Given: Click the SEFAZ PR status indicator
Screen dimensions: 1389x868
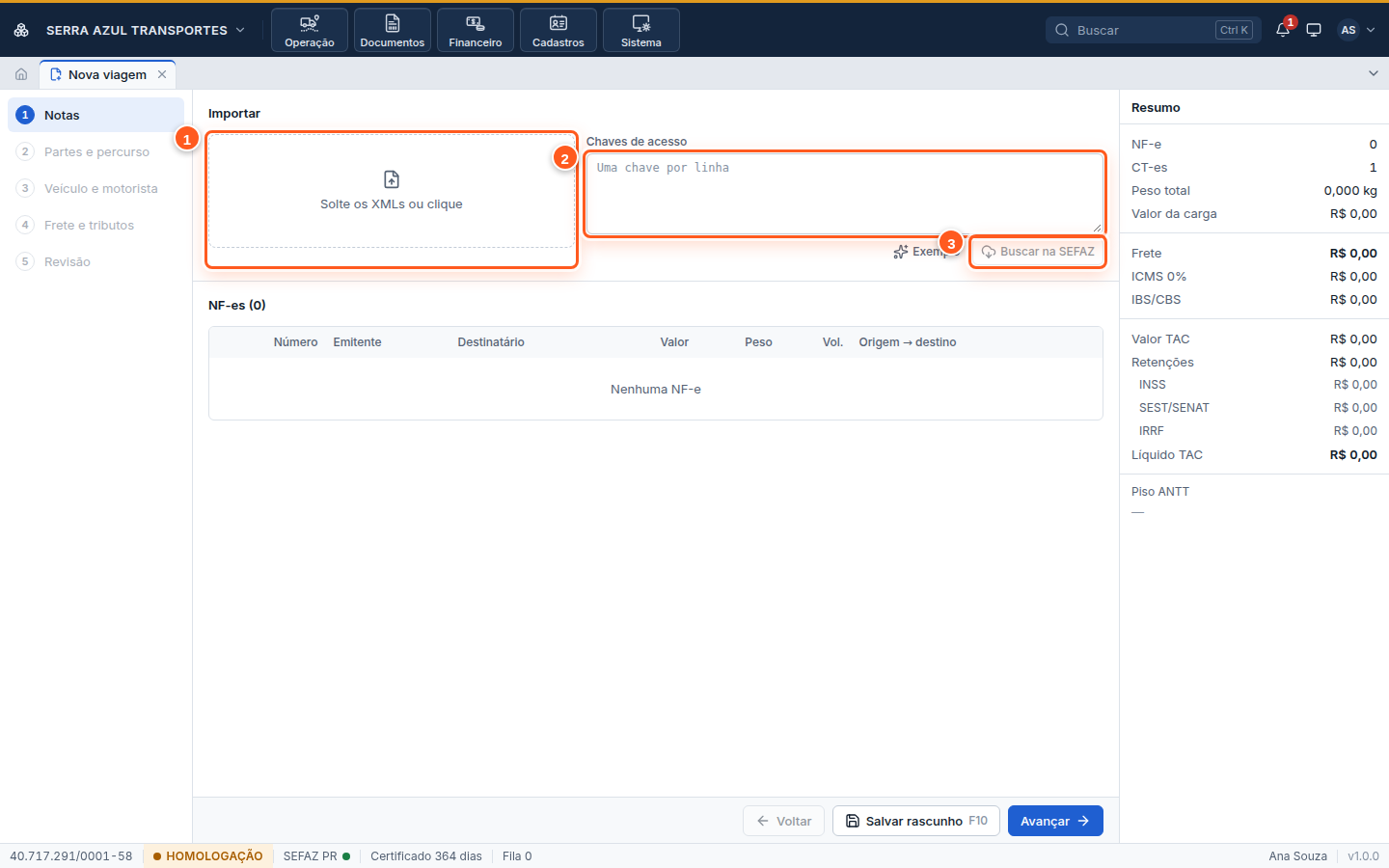Looking at the screenshot, I should coord(316,856).
